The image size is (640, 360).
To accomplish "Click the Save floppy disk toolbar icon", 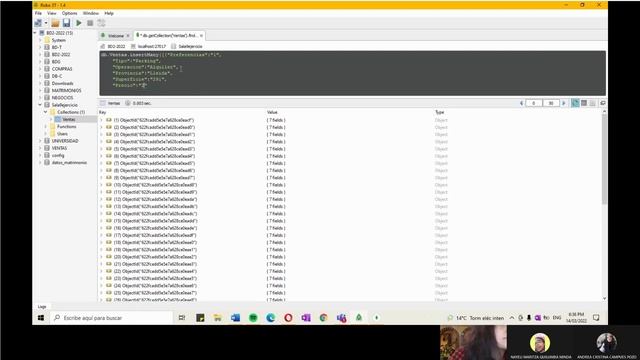I will click(x=66, y=23).
